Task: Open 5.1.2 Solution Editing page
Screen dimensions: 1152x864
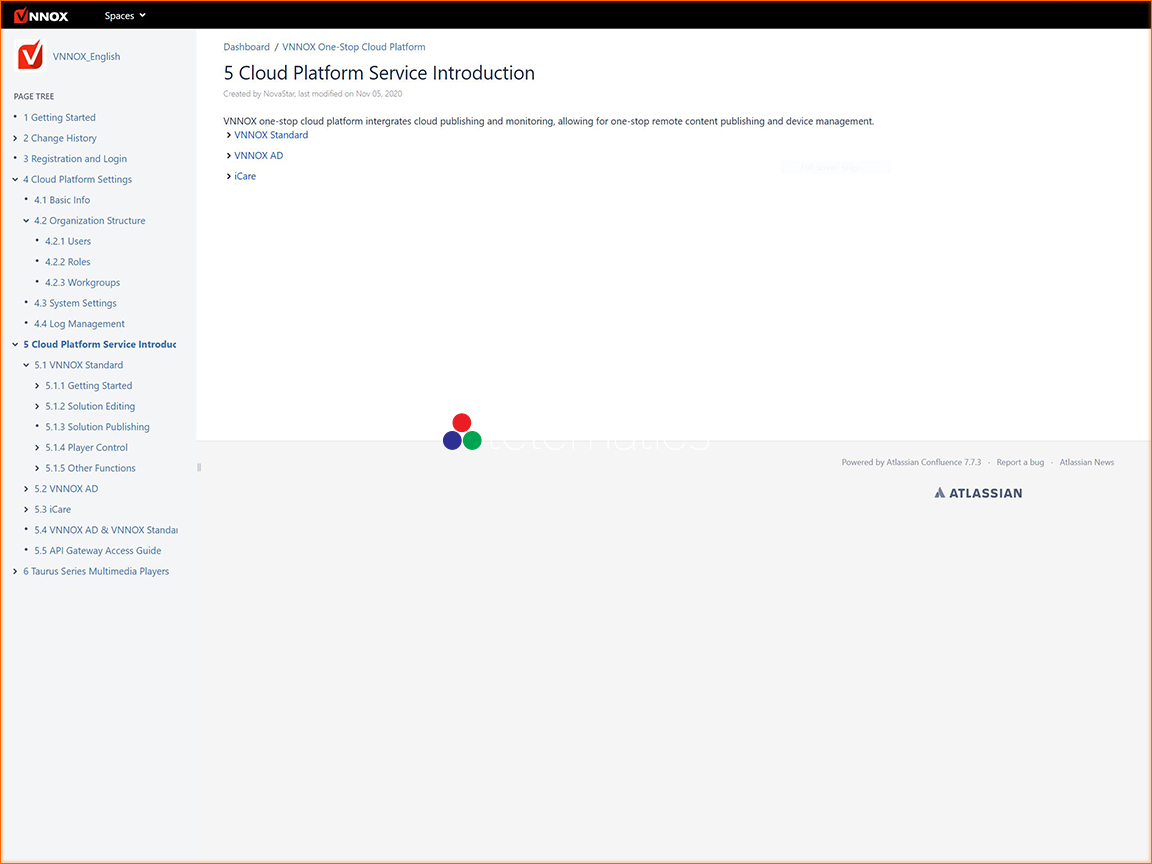Action: (x=90, y=406)
